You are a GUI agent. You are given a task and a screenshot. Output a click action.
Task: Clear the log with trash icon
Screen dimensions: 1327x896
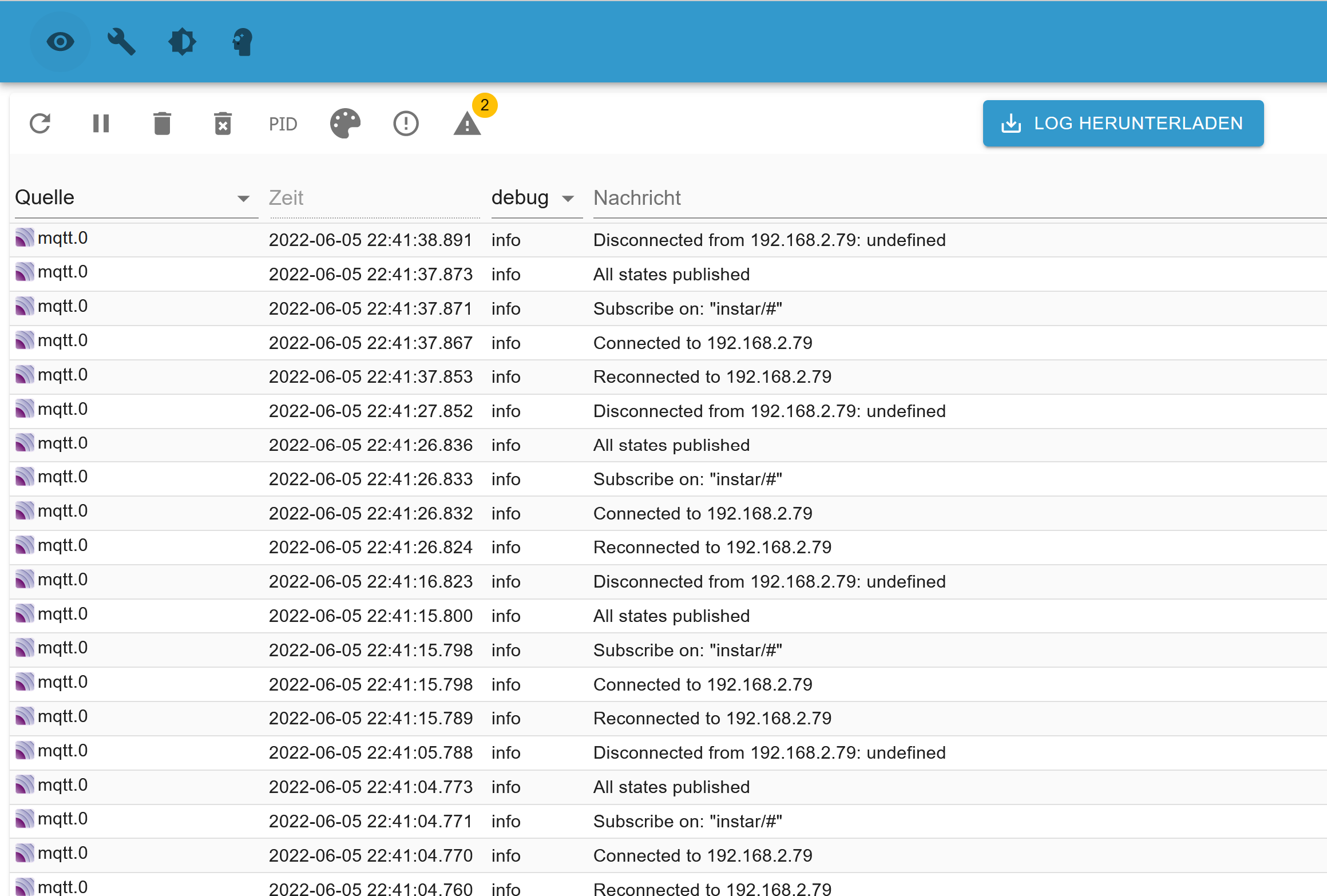point(163,124)
